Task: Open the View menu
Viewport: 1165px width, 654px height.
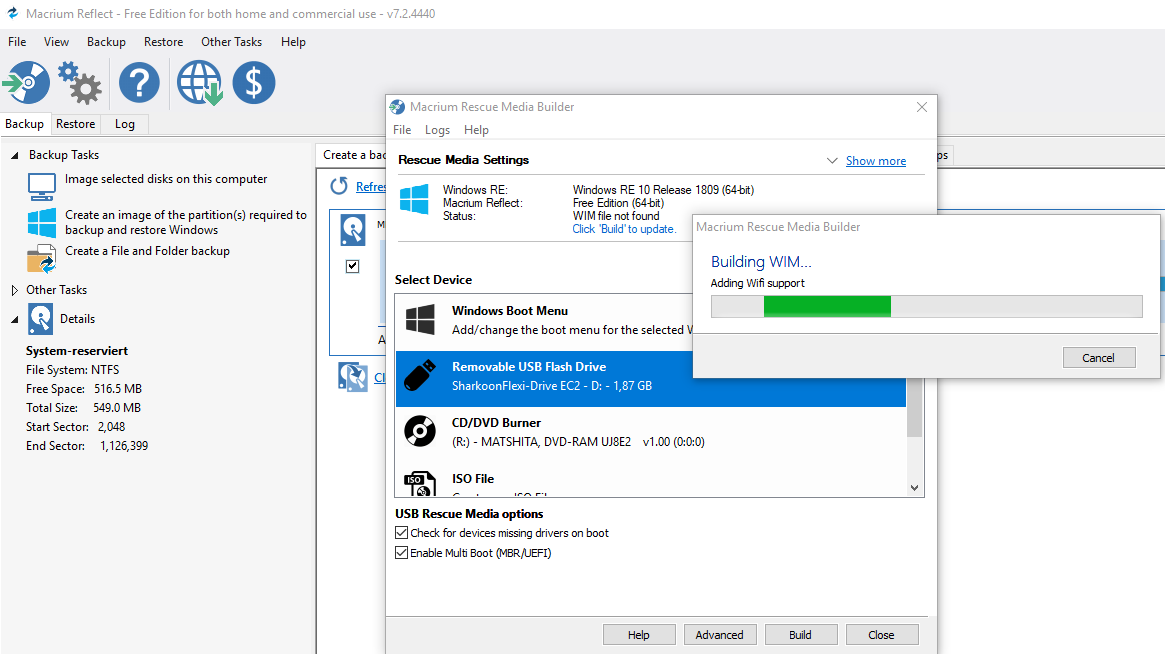Action: point(56,42)
